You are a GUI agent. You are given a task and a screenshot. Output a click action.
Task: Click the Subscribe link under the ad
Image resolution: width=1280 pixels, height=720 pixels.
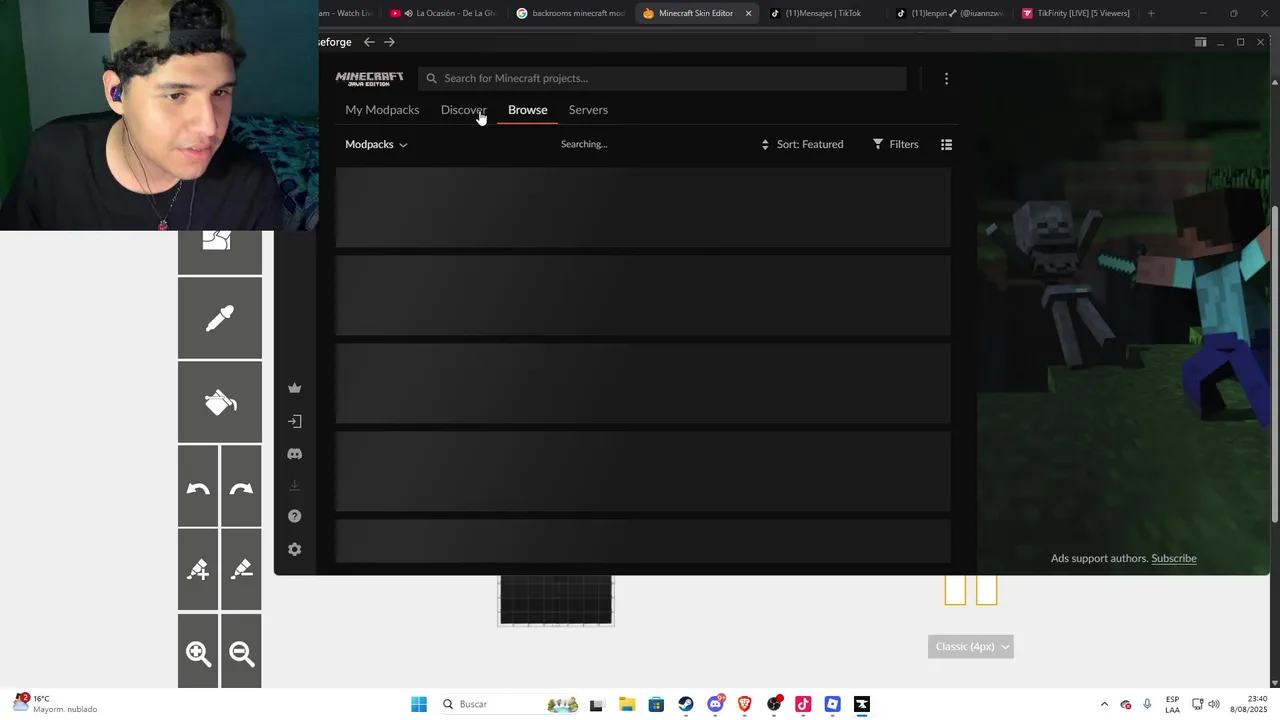click(x=1174, y=558)
